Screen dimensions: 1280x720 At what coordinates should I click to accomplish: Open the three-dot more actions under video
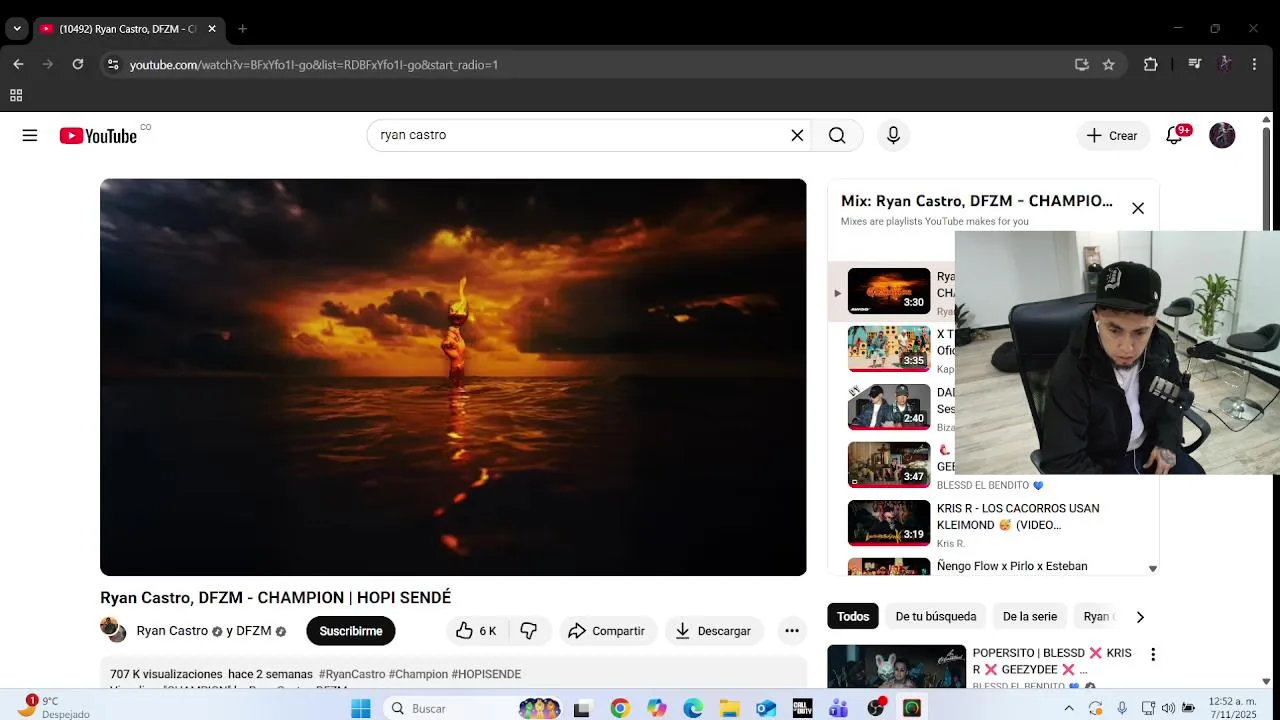pos(792,631)
